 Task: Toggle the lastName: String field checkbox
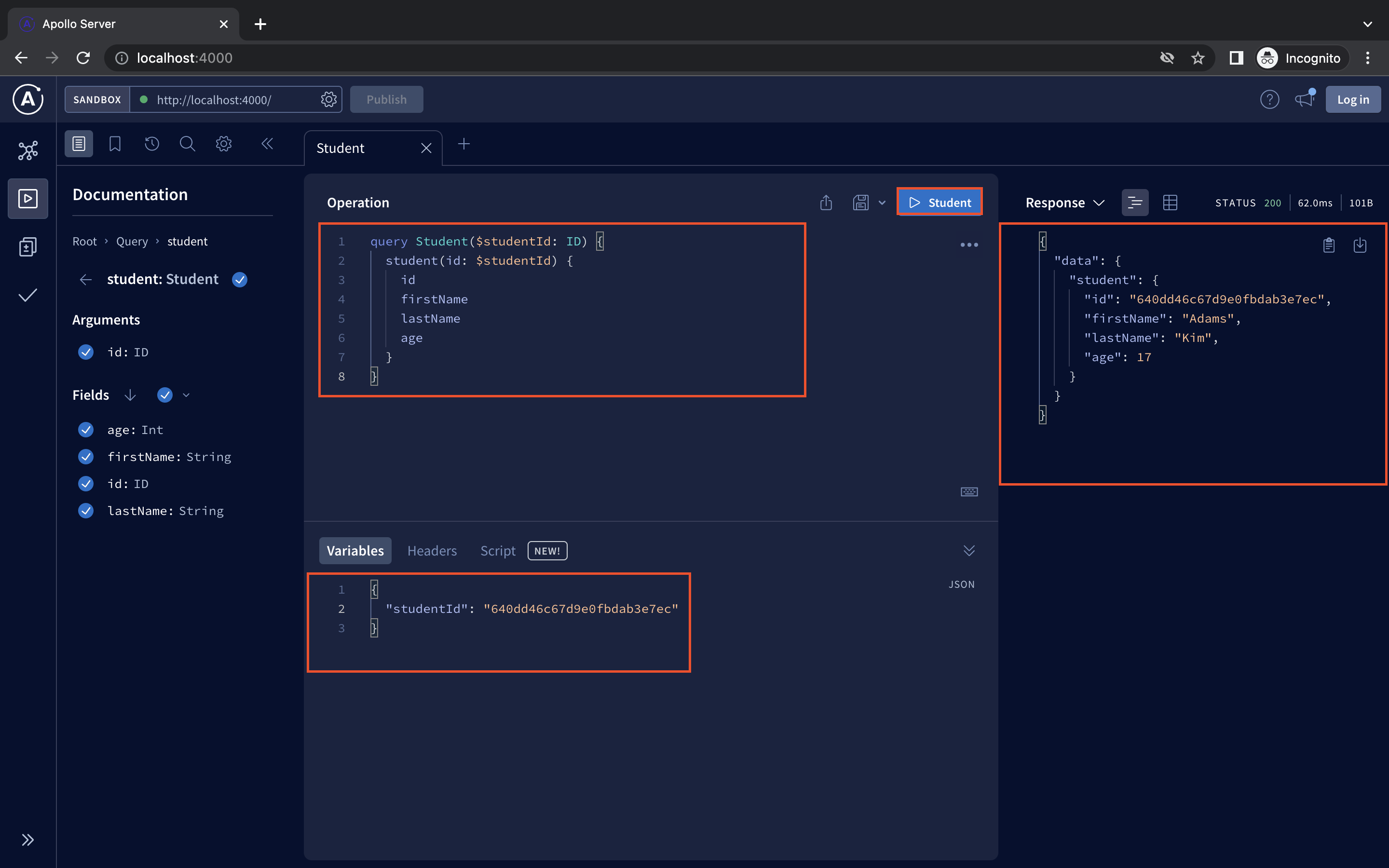pos(86,510)
